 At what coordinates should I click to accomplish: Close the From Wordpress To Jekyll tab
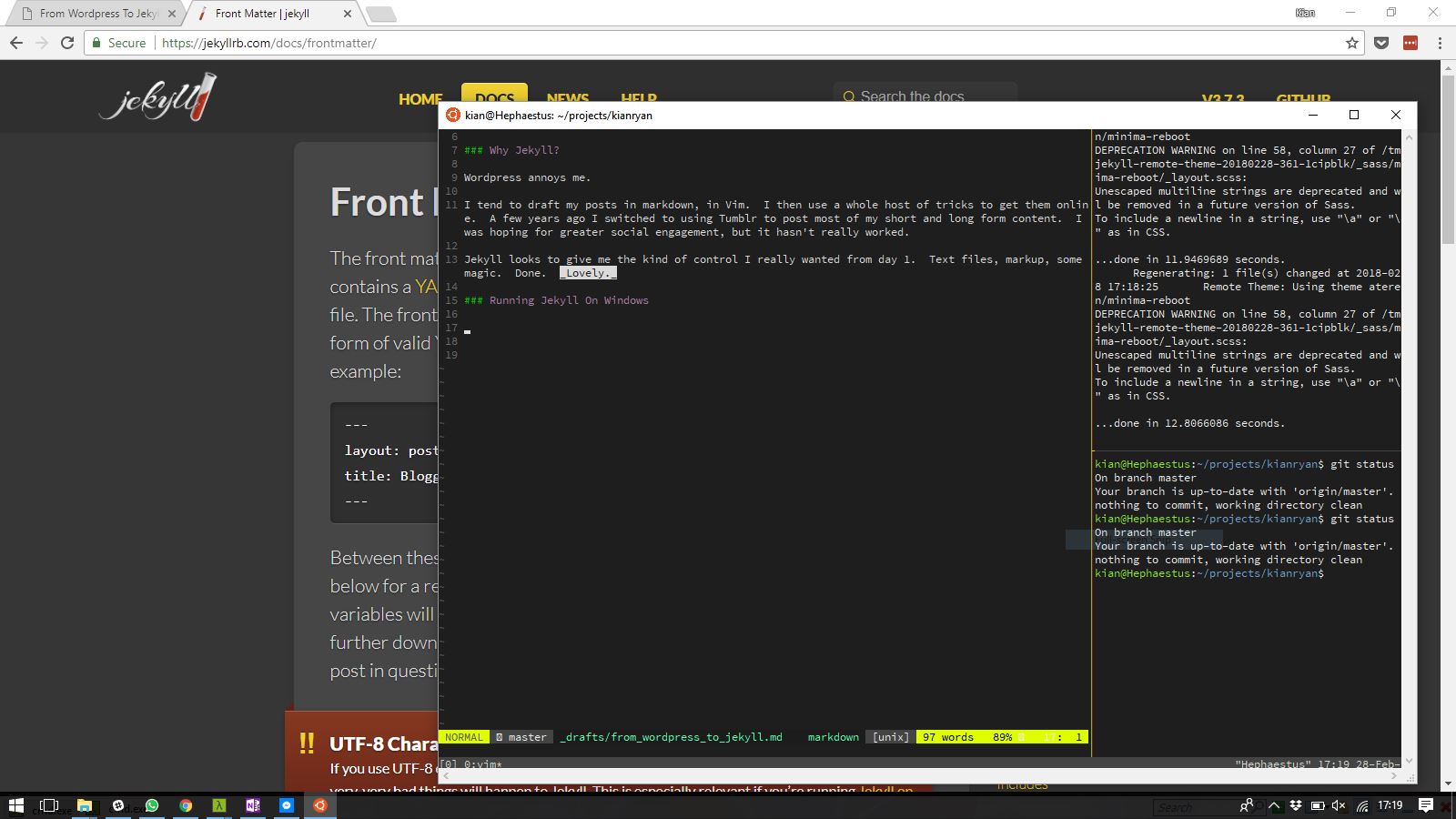(x=171, y=14)
